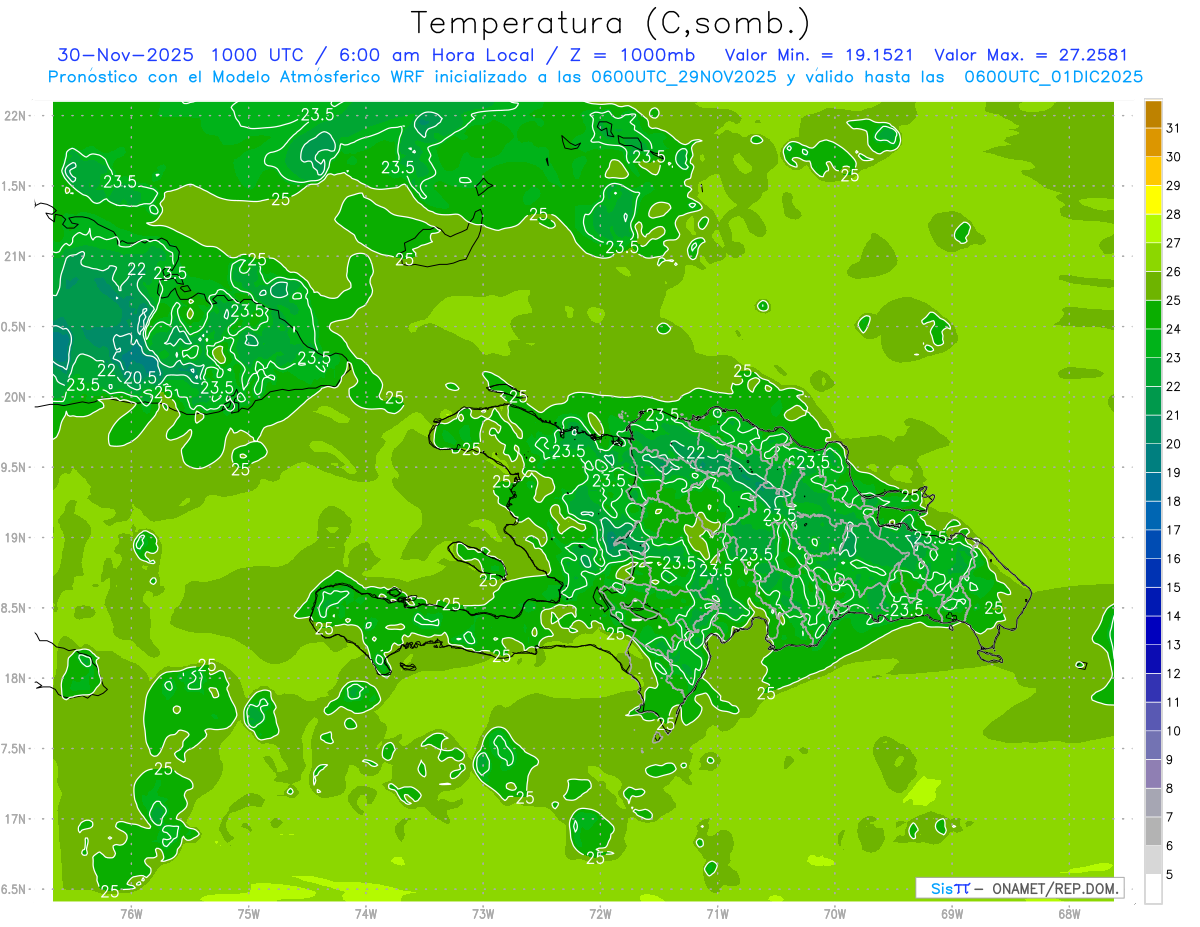Click the gray legend swatch between 6 and 7

point(1153,832)
